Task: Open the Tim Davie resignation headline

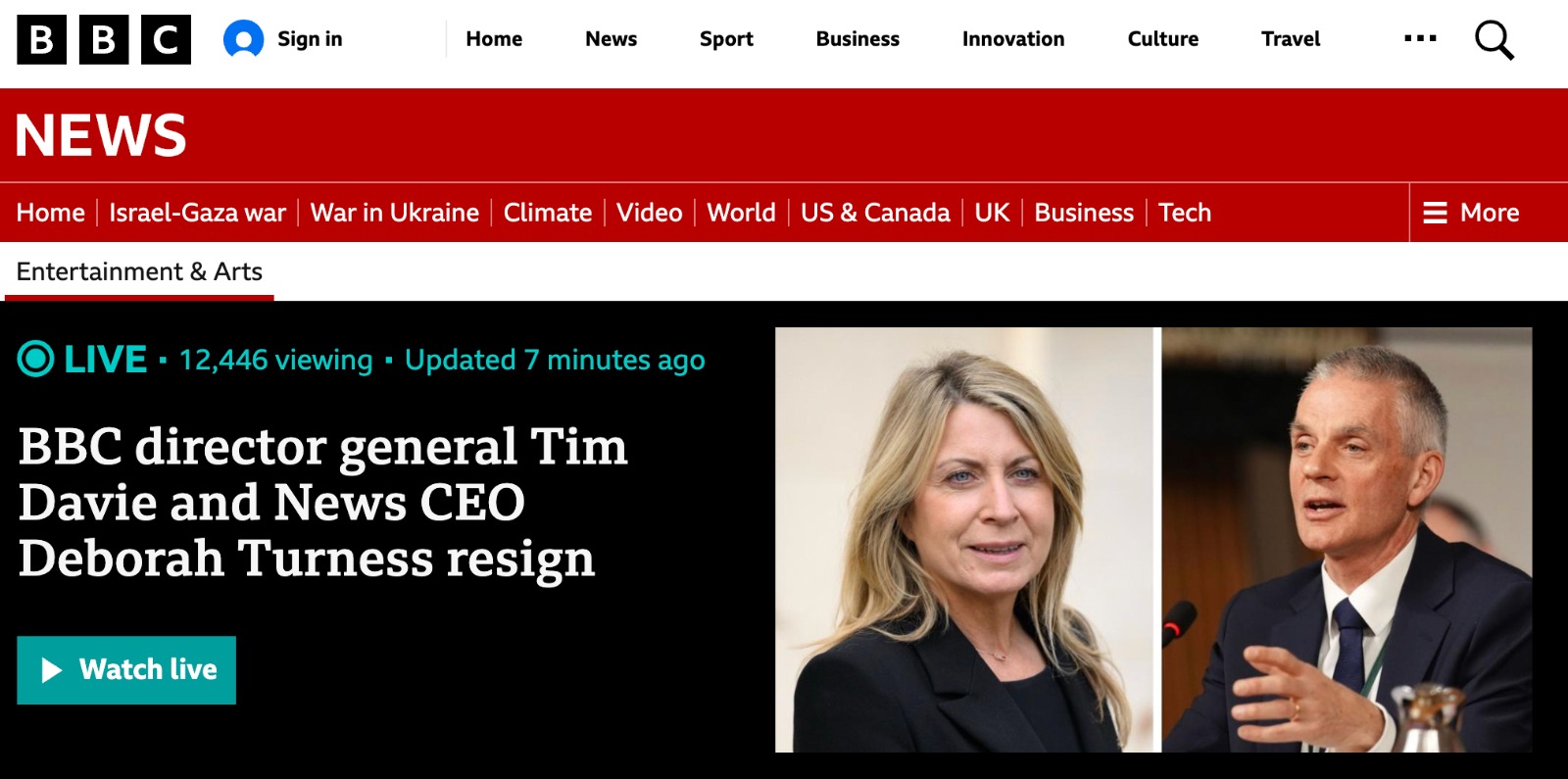Action: [x=322, y=502]
